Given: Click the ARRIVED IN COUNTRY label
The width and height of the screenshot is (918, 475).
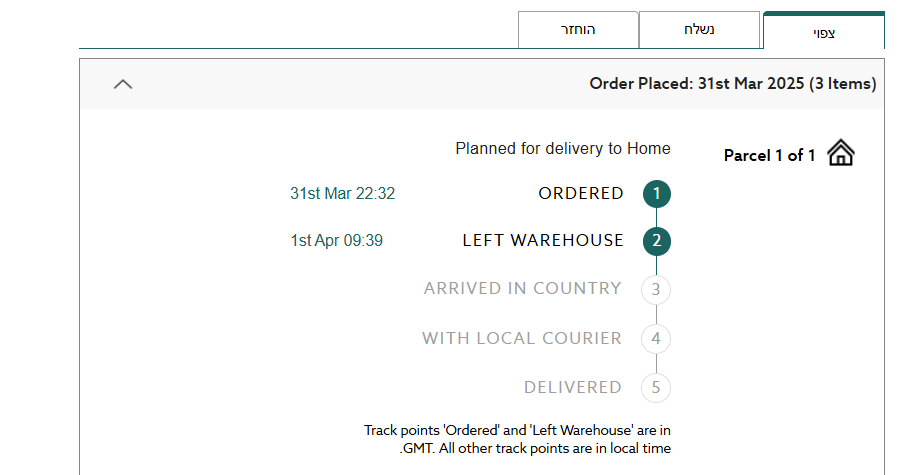Looking at the screenshot, I should pos(522,288).
